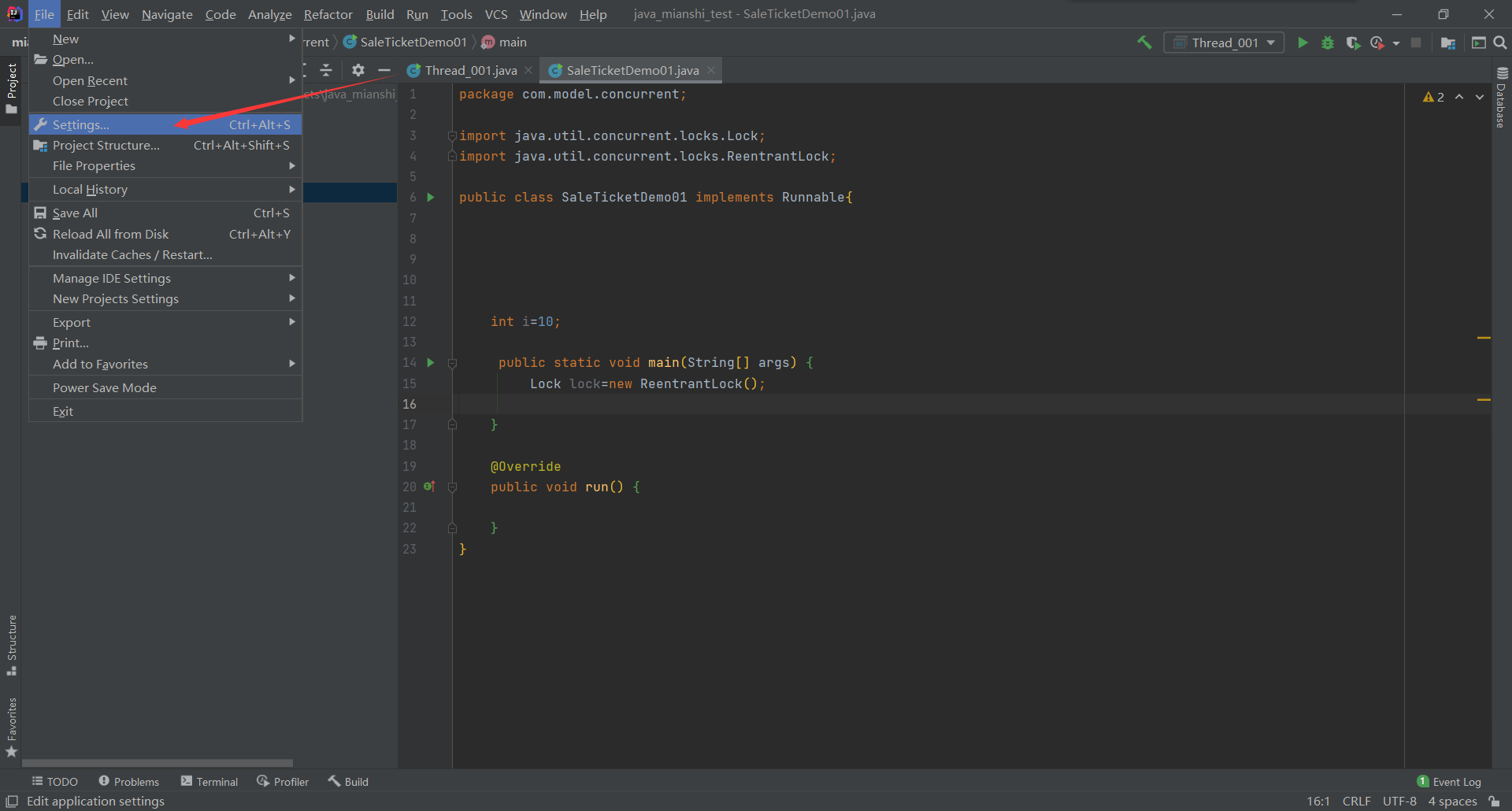Open the Thread_001 run configuration dropdown
1512x811 pixels.
click(x=1225, y=43)
